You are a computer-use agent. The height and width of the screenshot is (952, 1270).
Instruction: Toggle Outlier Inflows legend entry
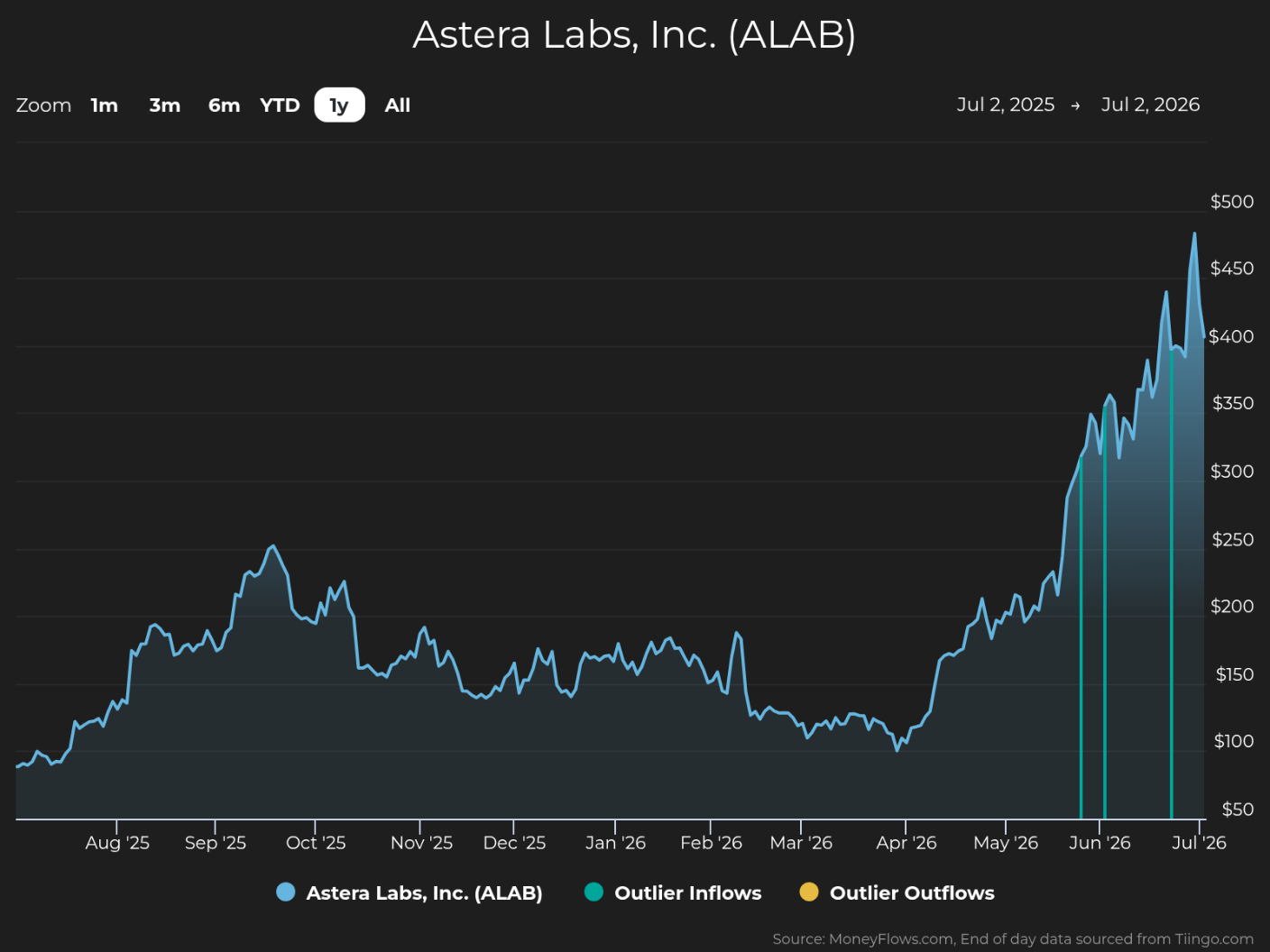coord(673,892)
